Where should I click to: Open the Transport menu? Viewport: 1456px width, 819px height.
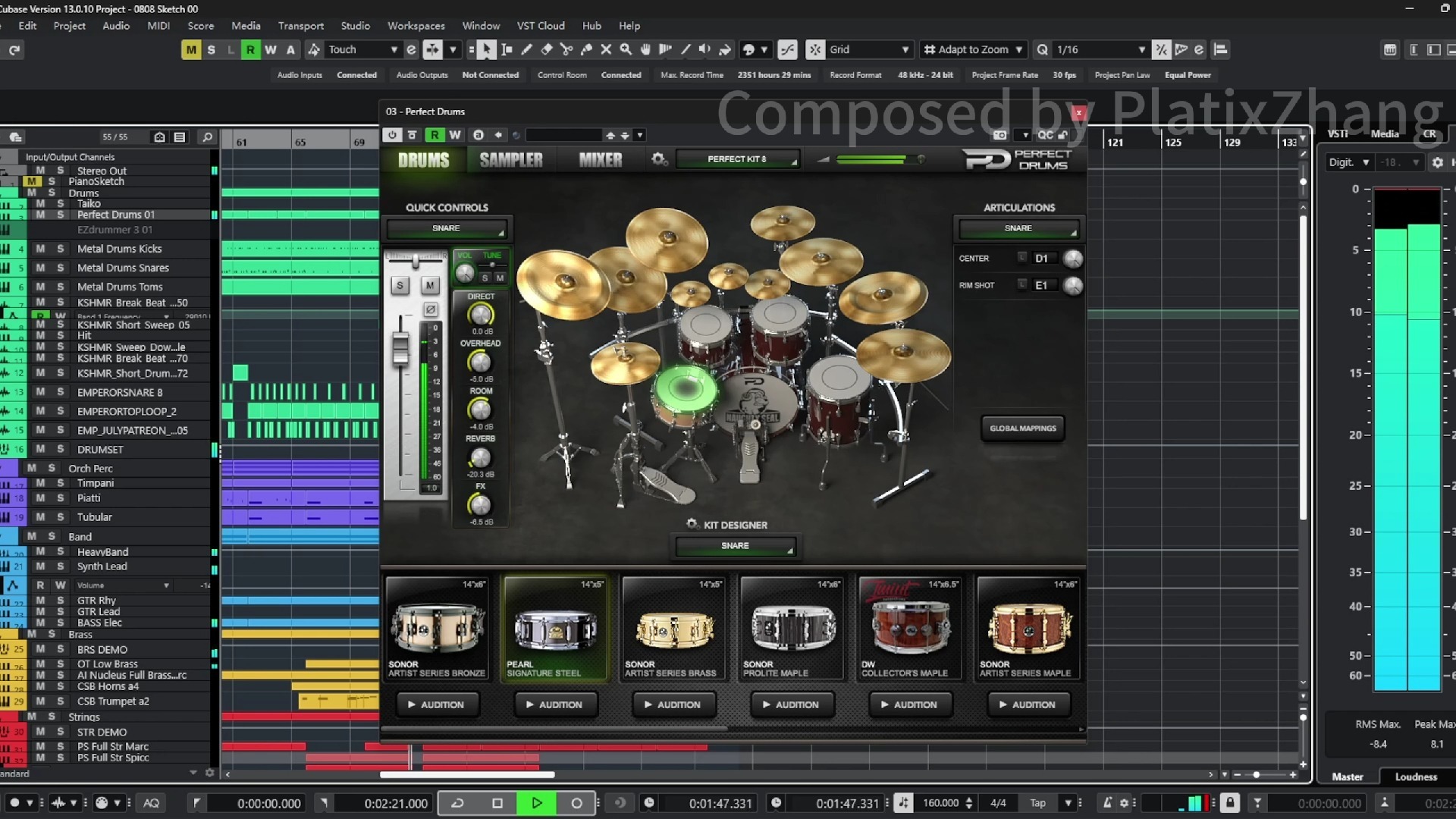coord(301,26)
